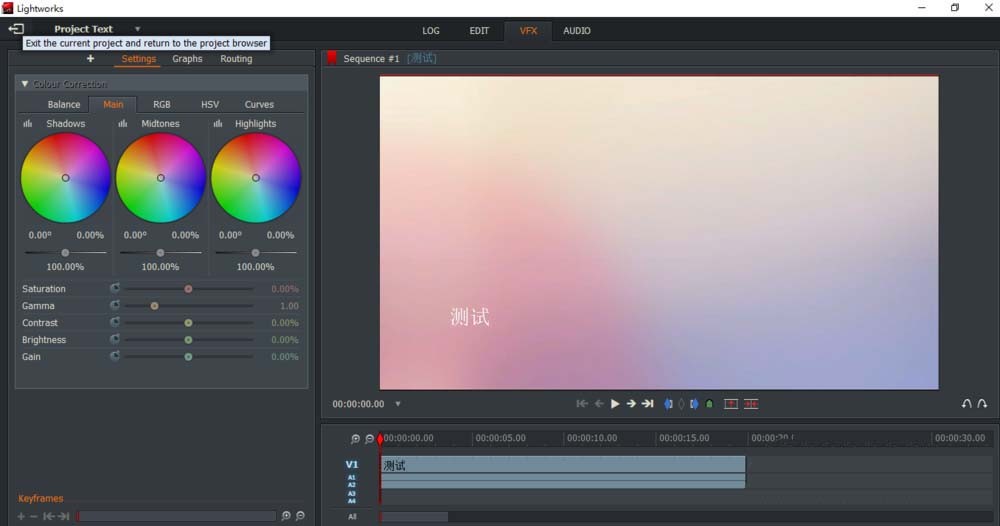Image resolution: width=1000 pixels, height=526 pixels.
Task: Toggle keyframing for Brightness
Action: pyautogui.click(x=115, y=340)
